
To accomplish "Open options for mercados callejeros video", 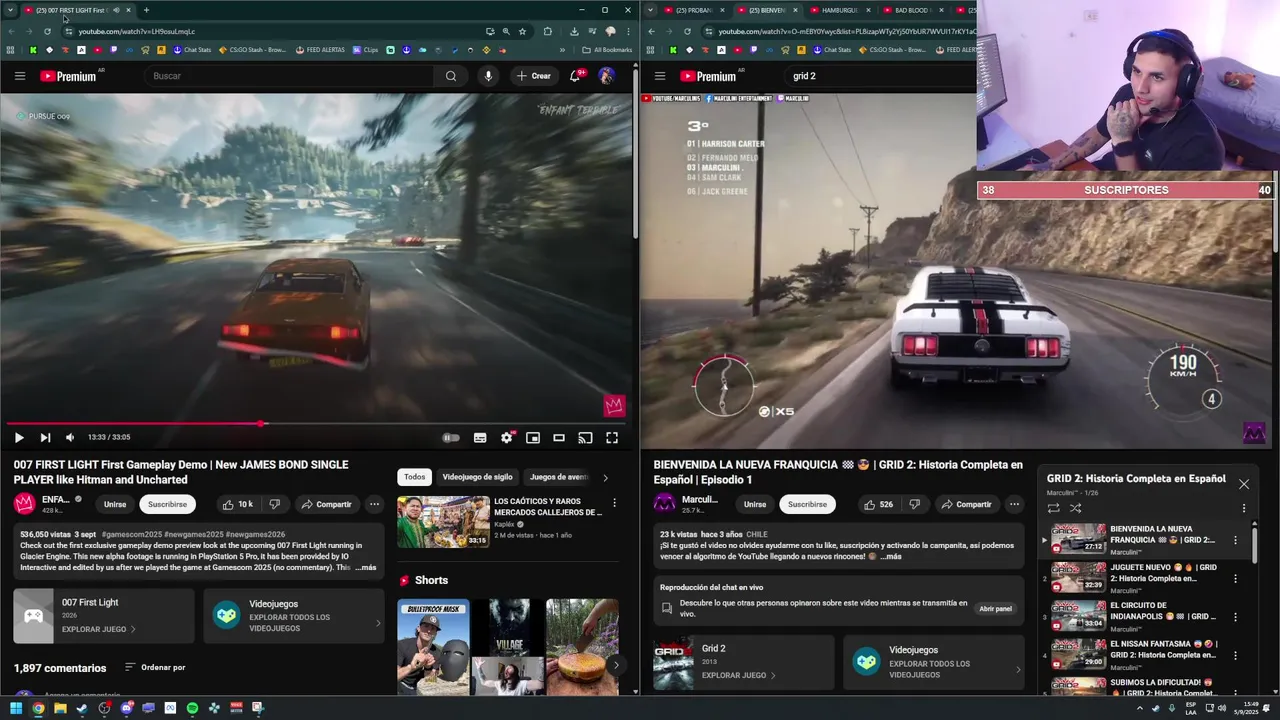I will point(614,503).
